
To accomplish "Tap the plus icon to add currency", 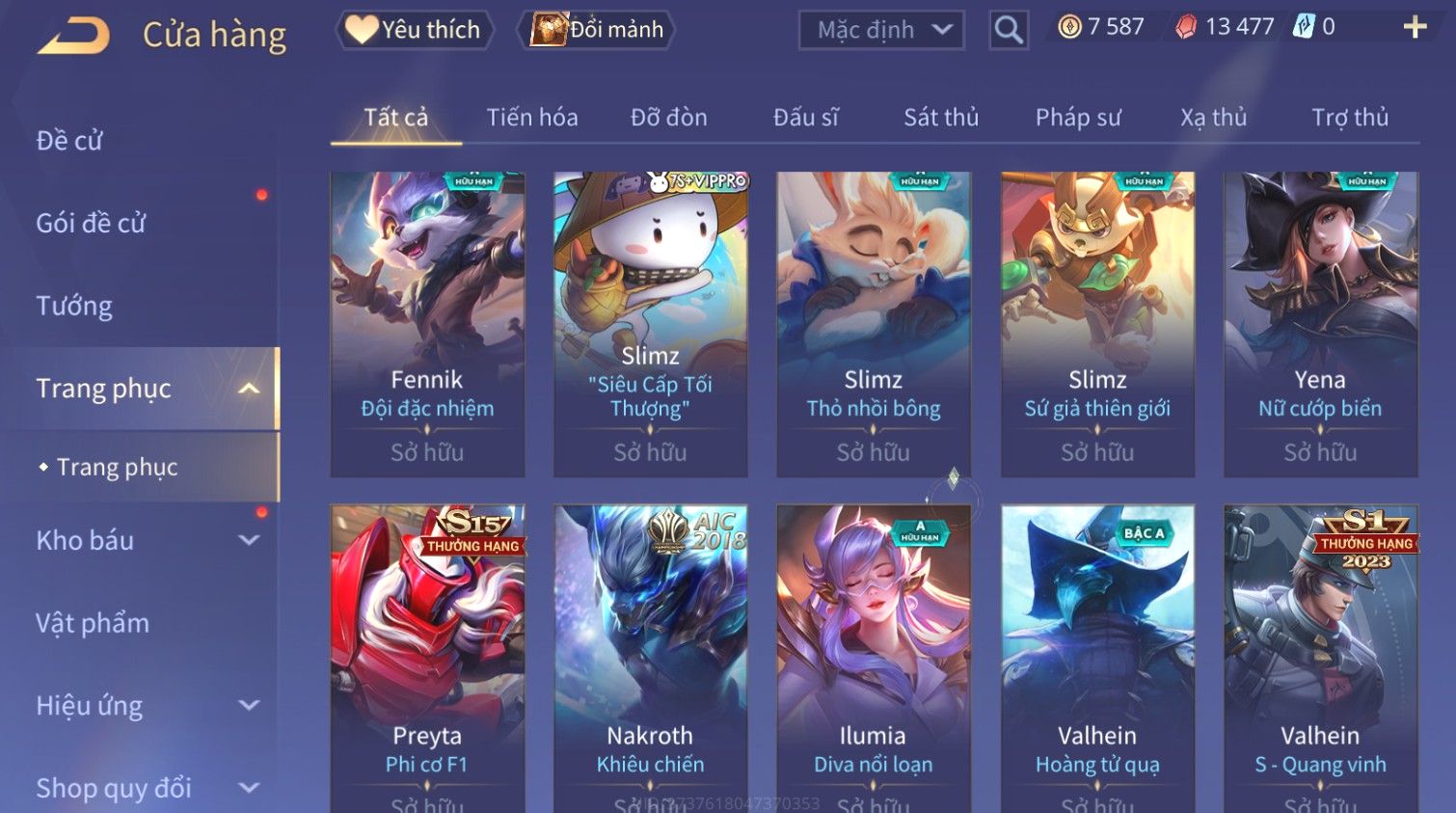I will pos(1415,27).
